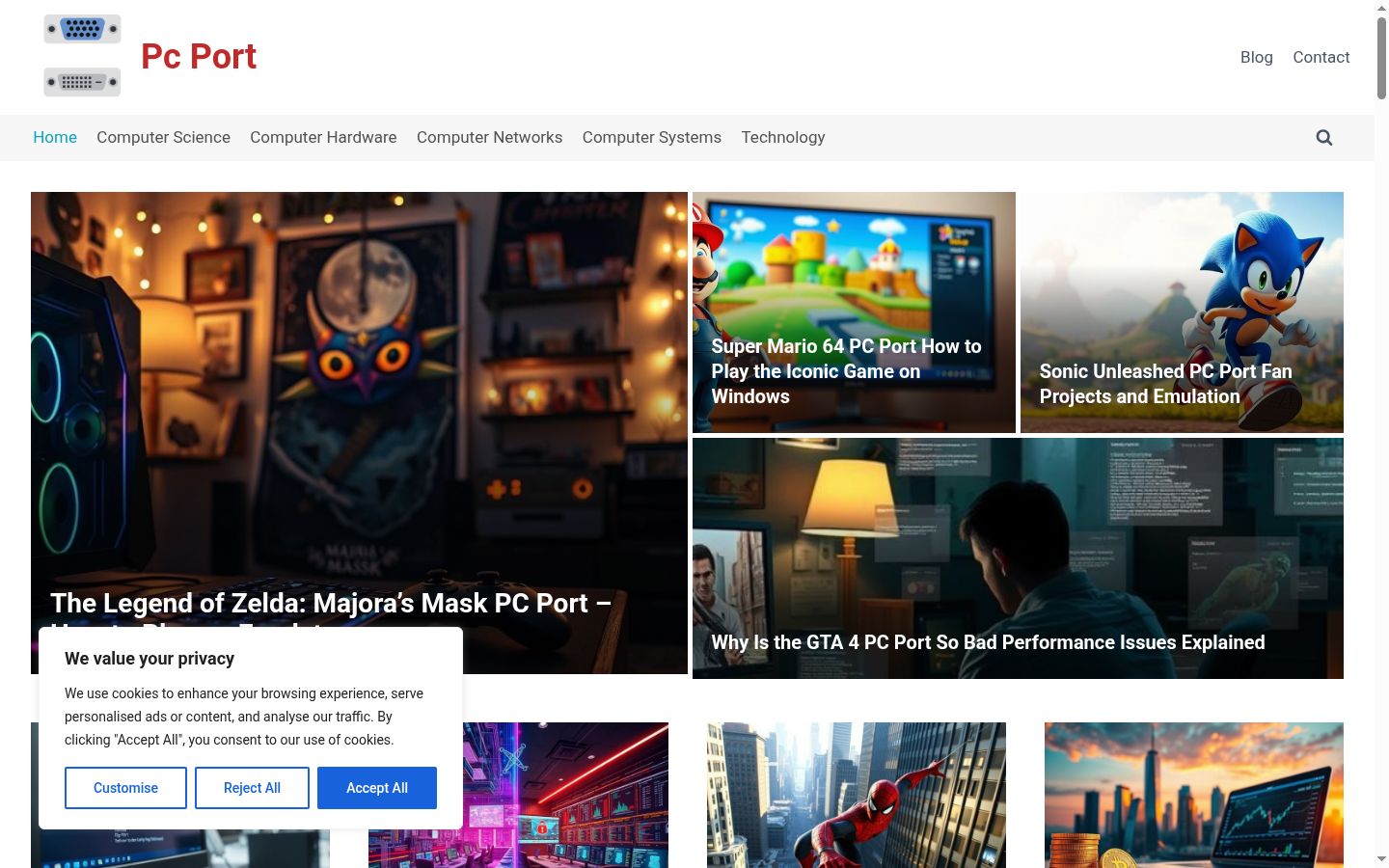Click the scrollbar down arrow
Image resolution: width=1389 pixels, height=868 pixels.
1381,858
